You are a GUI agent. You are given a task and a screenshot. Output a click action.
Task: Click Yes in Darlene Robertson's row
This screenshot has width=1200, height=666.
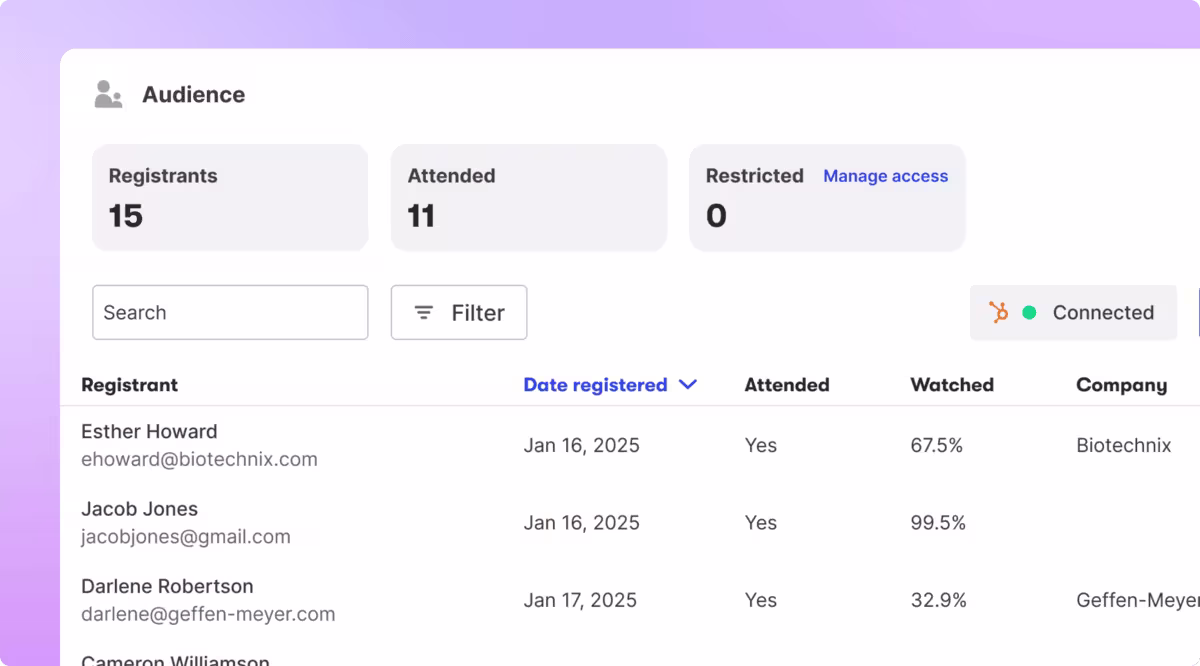761,600
